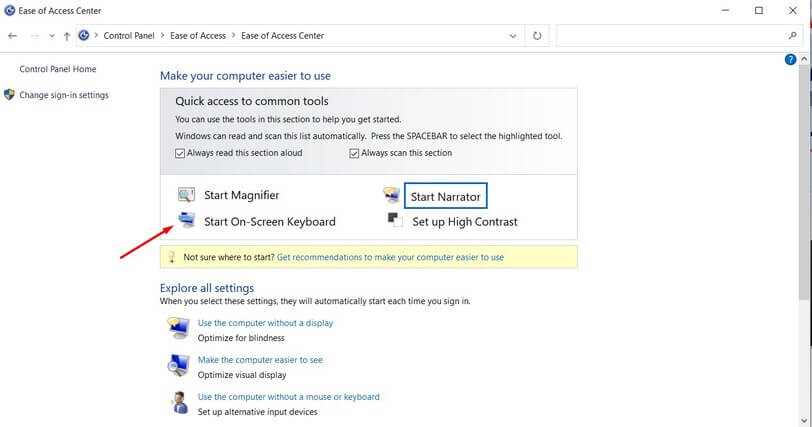
Task: Click the Ease of Access icon in the address bar
Action: [84, 36]
